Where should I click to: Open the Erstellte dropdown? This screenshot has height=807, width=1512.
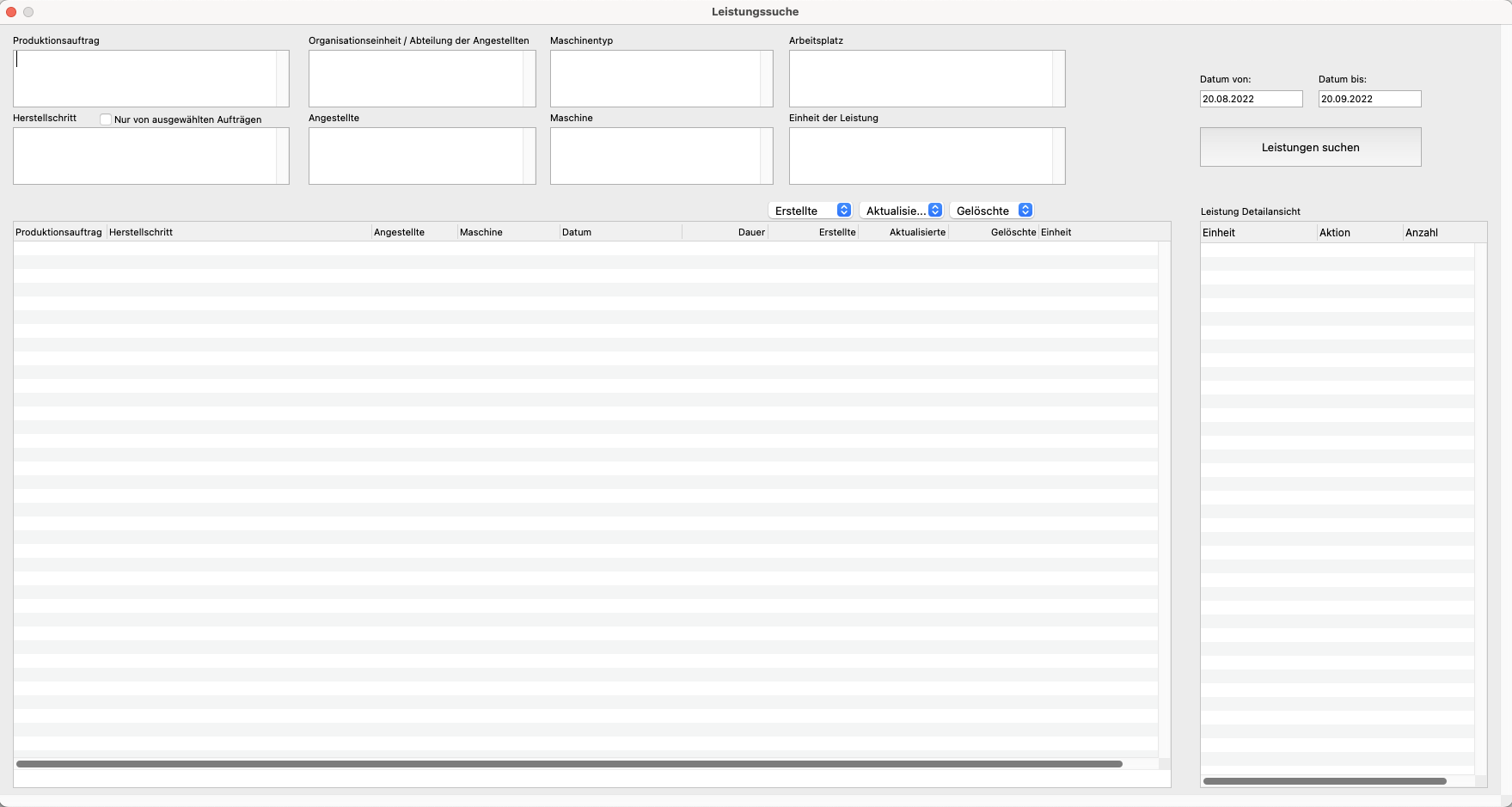tap(810, 211)
